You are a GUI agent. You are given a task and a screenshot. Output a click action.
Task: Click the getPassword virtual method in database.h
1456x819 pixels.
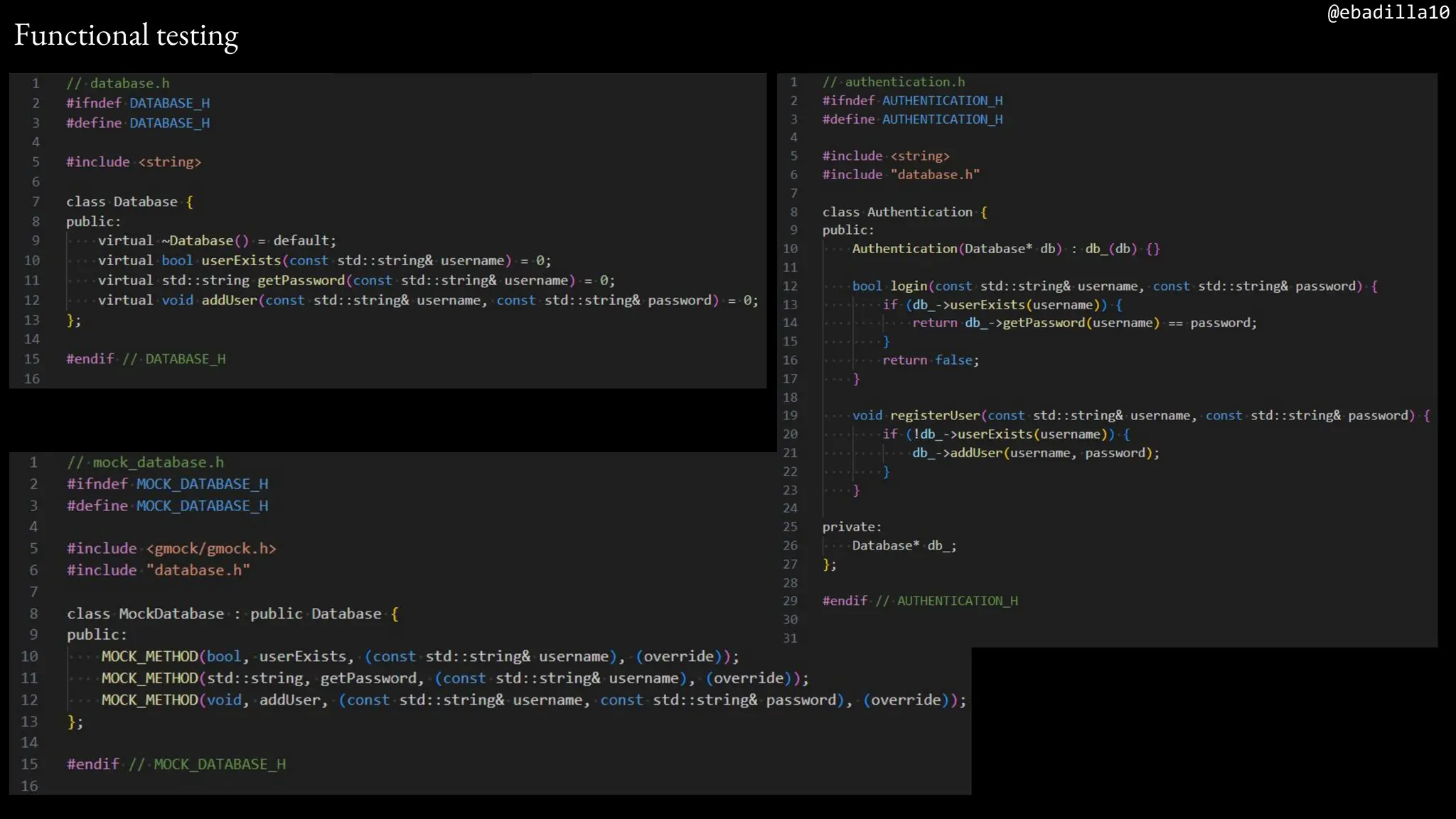tap(355, 281)
